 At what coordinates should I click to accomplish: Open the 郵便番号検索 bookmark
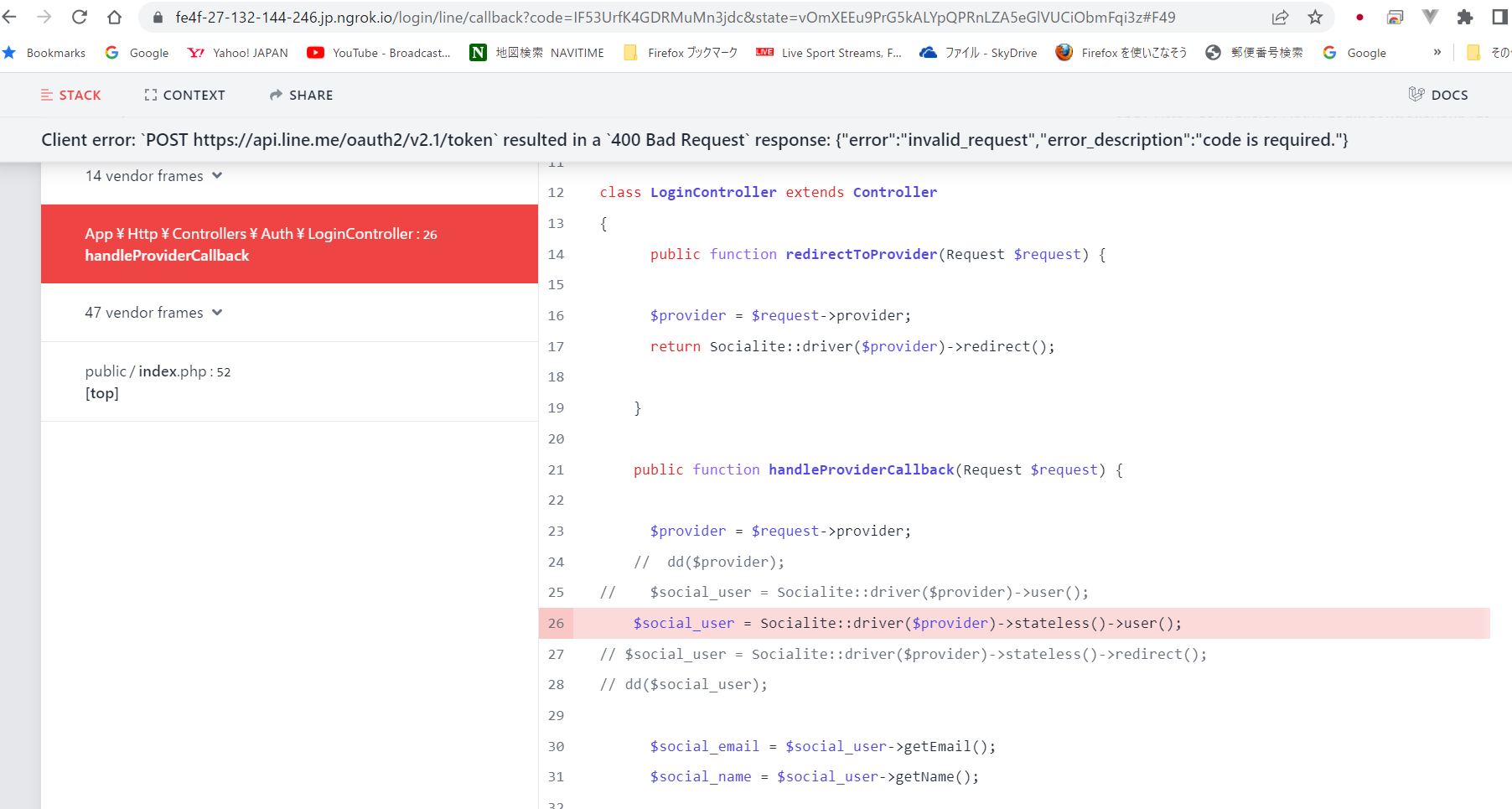pyautogui.click(x=1254, y=53)
